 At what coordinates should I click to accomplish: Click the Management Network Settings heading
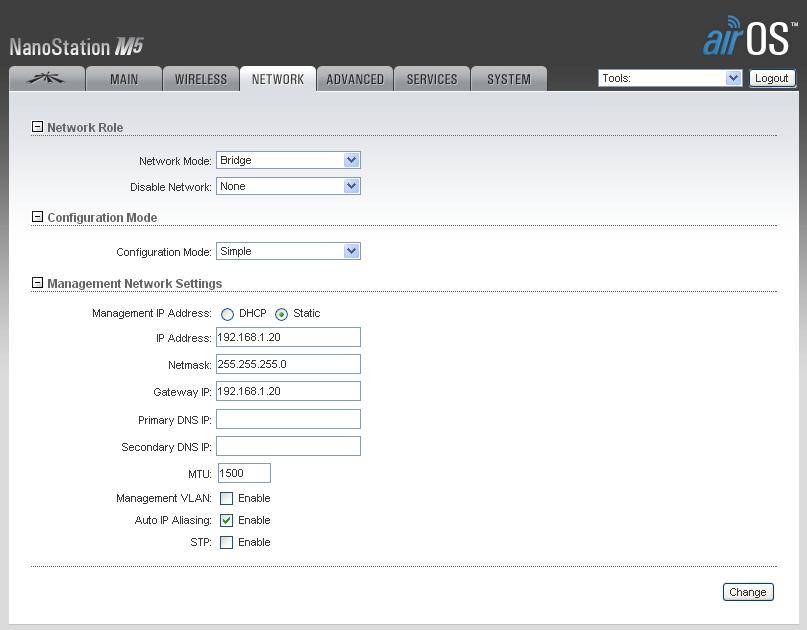(134, 284)
